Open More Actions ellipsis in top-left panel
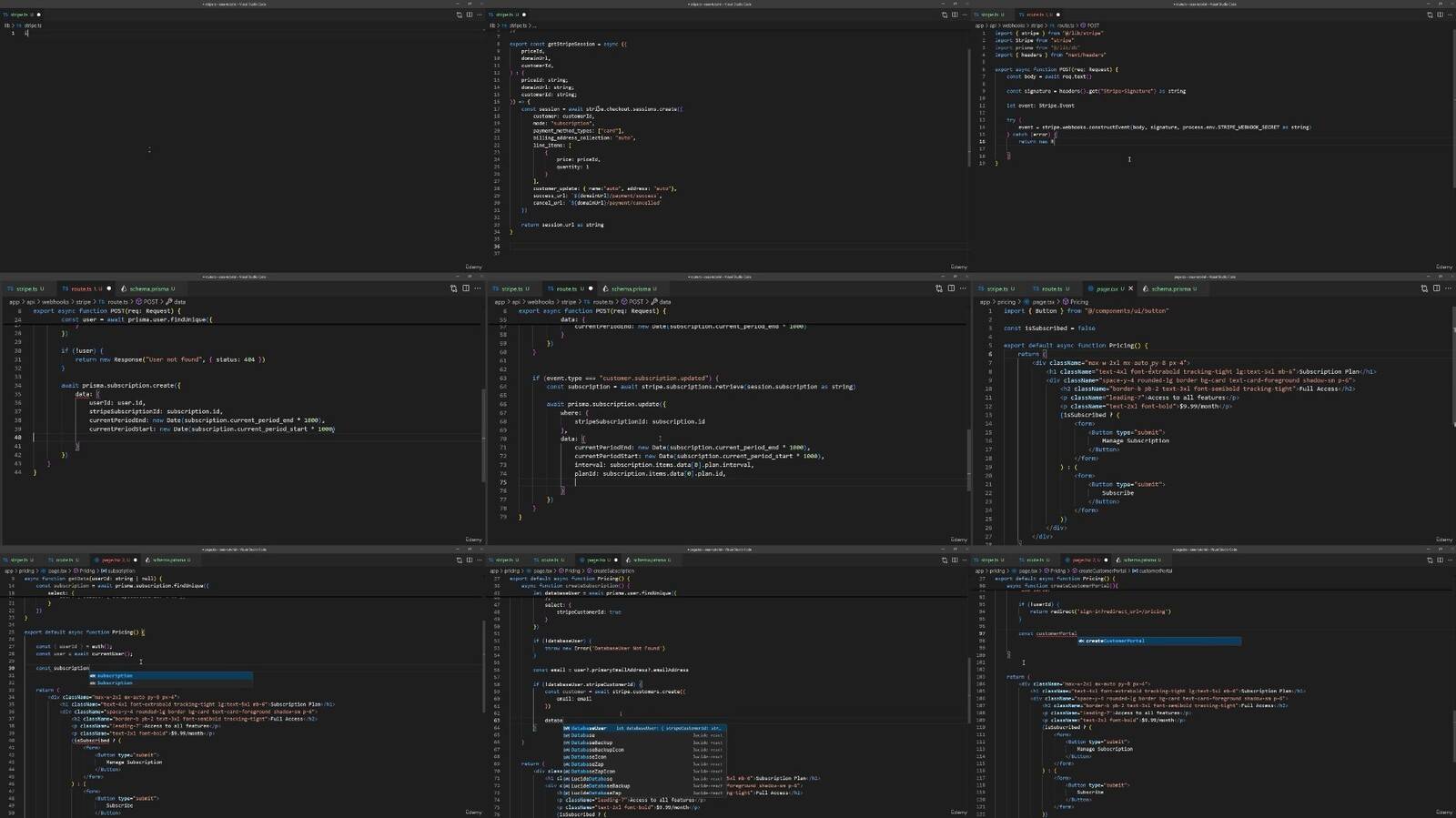This screenshot has width=1456, height=818. (x=480, y=15)
